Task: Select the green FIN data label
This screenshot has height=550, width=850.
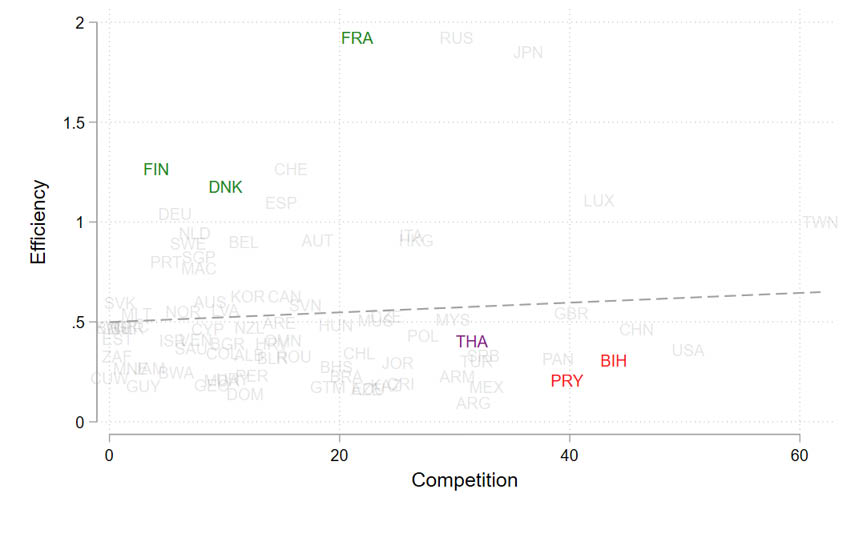Action: pos(156,169)
